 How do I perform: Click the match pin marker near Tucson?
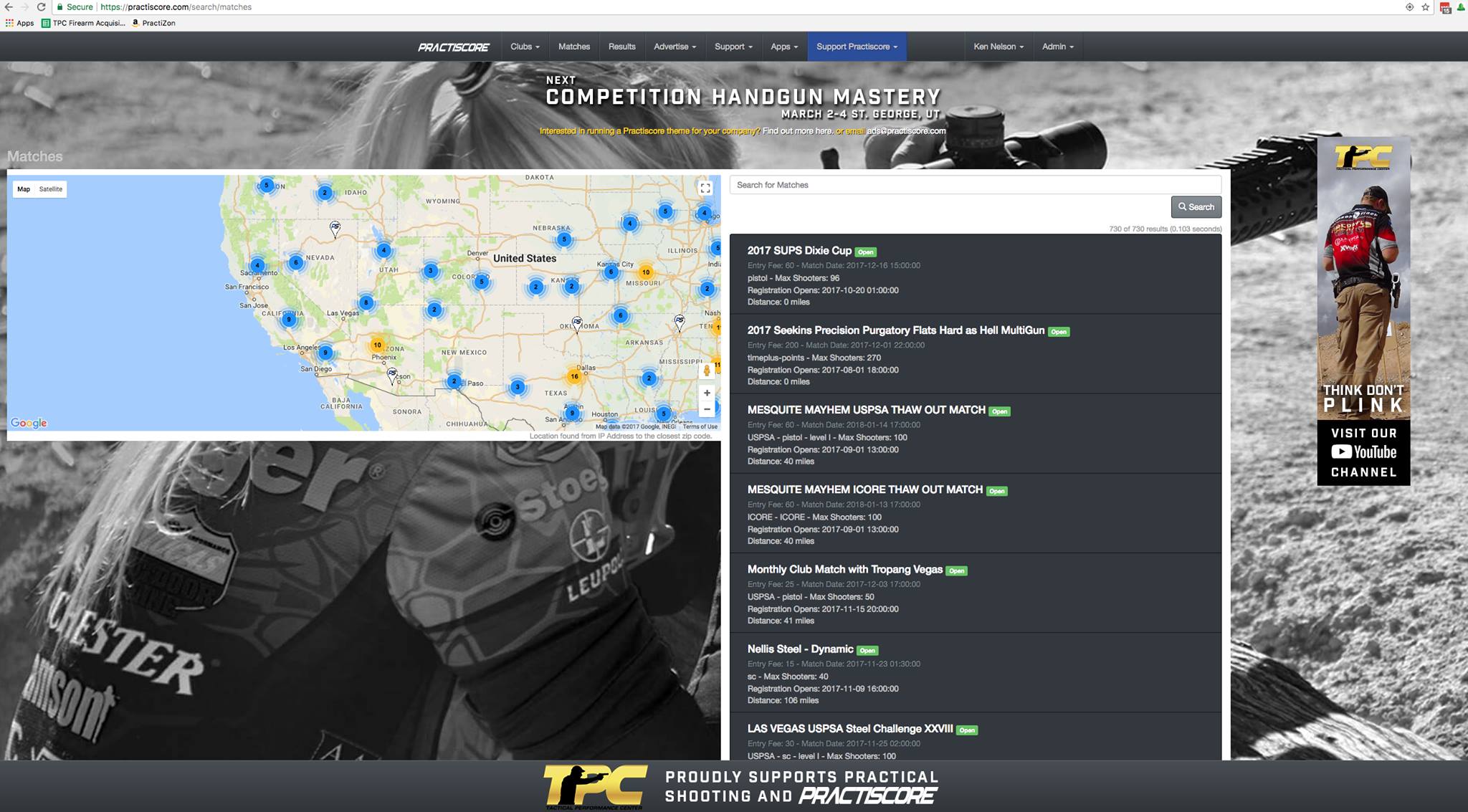pos(392,376)
